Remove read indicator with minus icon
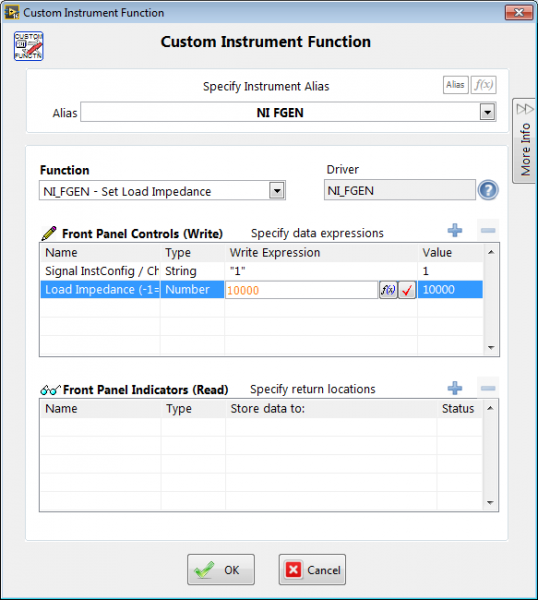Viewport: 538px width, 600px height. (488, 388)
